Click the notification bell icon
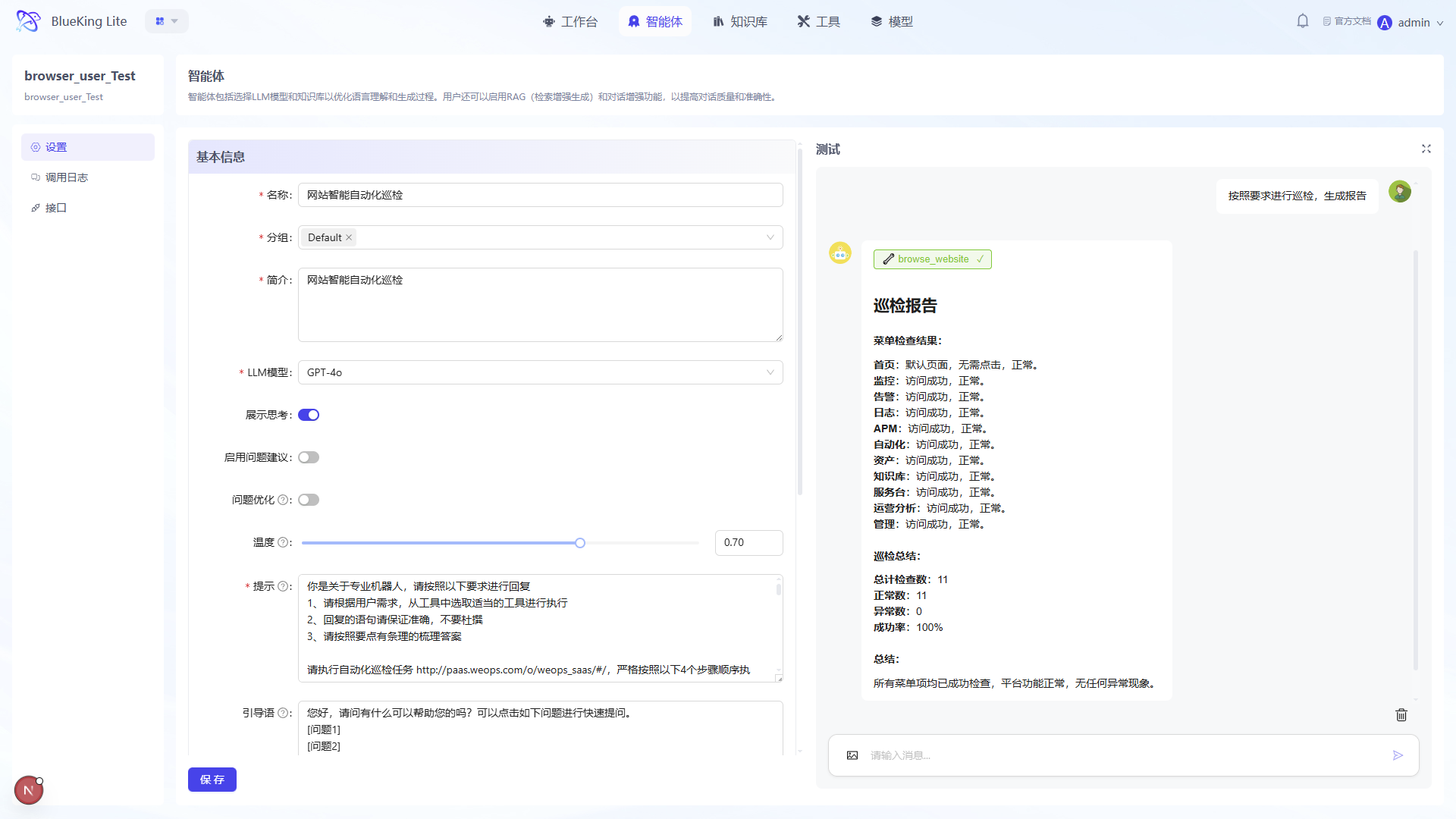This screenshot has width=1456, height=819. [1302, 21]
